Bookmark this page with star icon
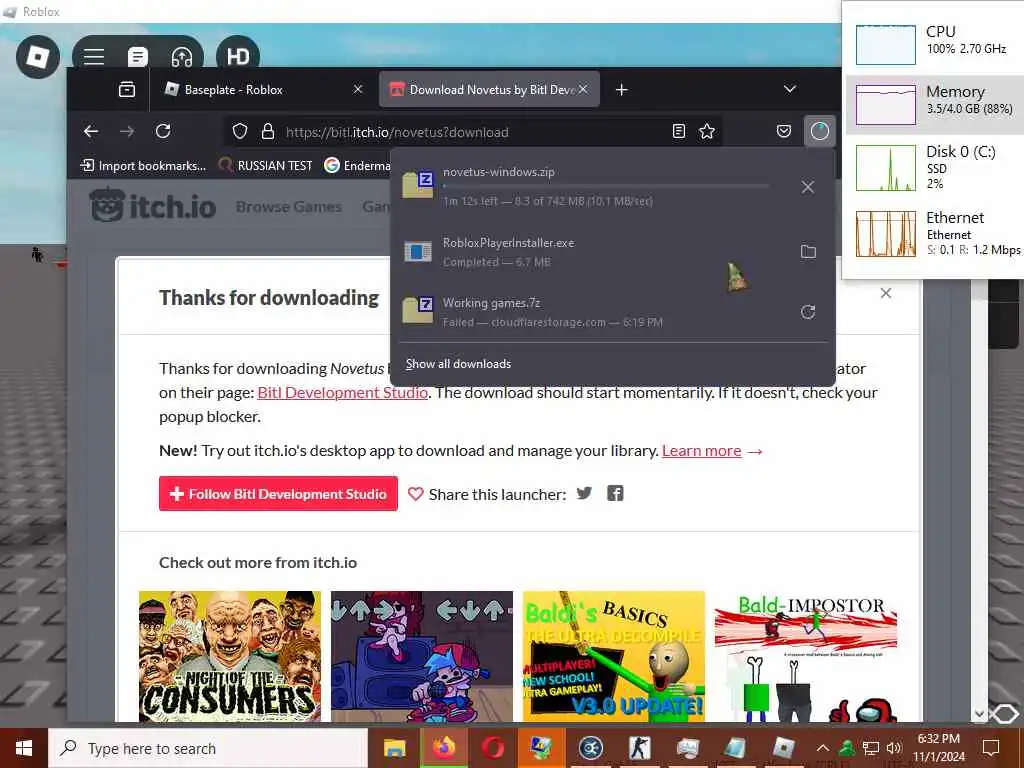This screenshot has height=768, width=1024. click(x=707, y=131)
